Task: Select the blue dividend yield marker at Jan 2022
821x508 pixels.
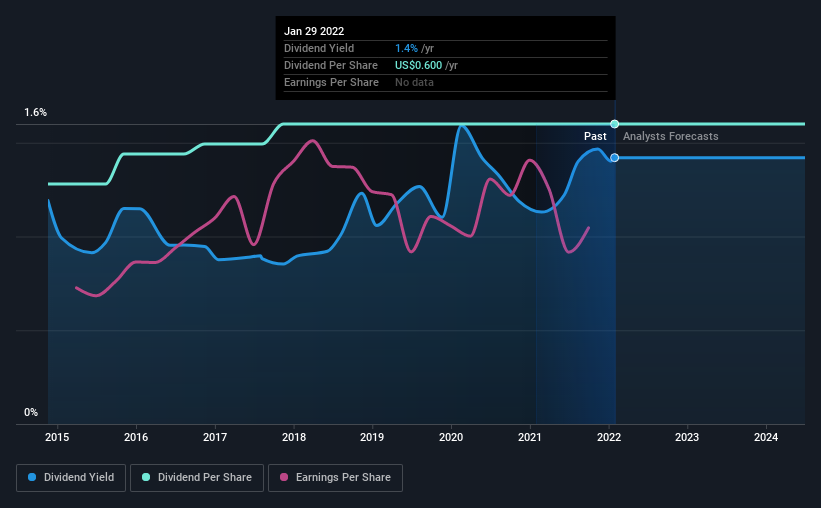Action: click(x=615, y=158)
